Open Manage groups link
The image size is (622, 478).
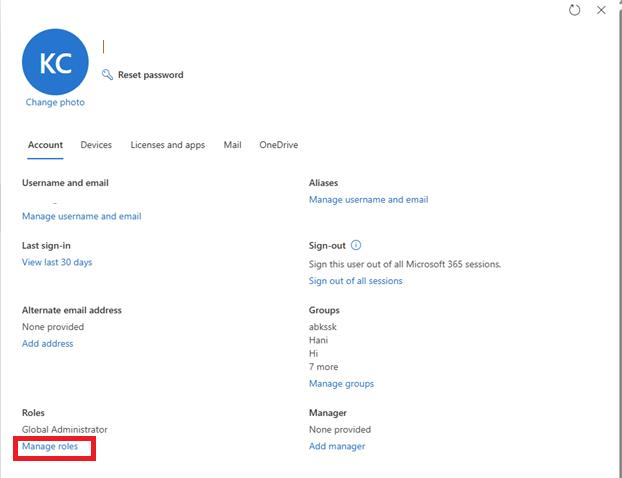pos(341,384)
